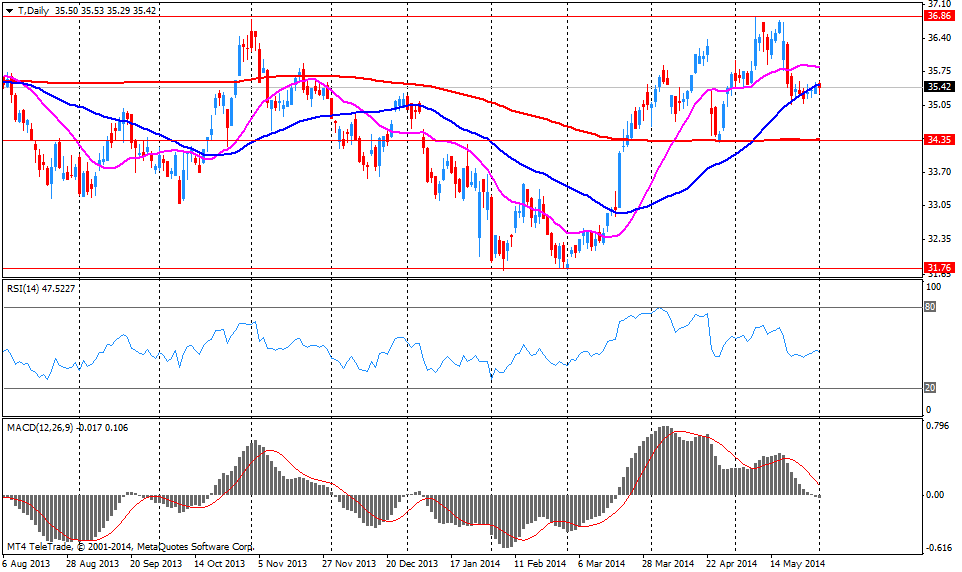Click the 33.05 price axis value
The height and width of the screenshot is (572, 962).
click(x=938, y=205)
